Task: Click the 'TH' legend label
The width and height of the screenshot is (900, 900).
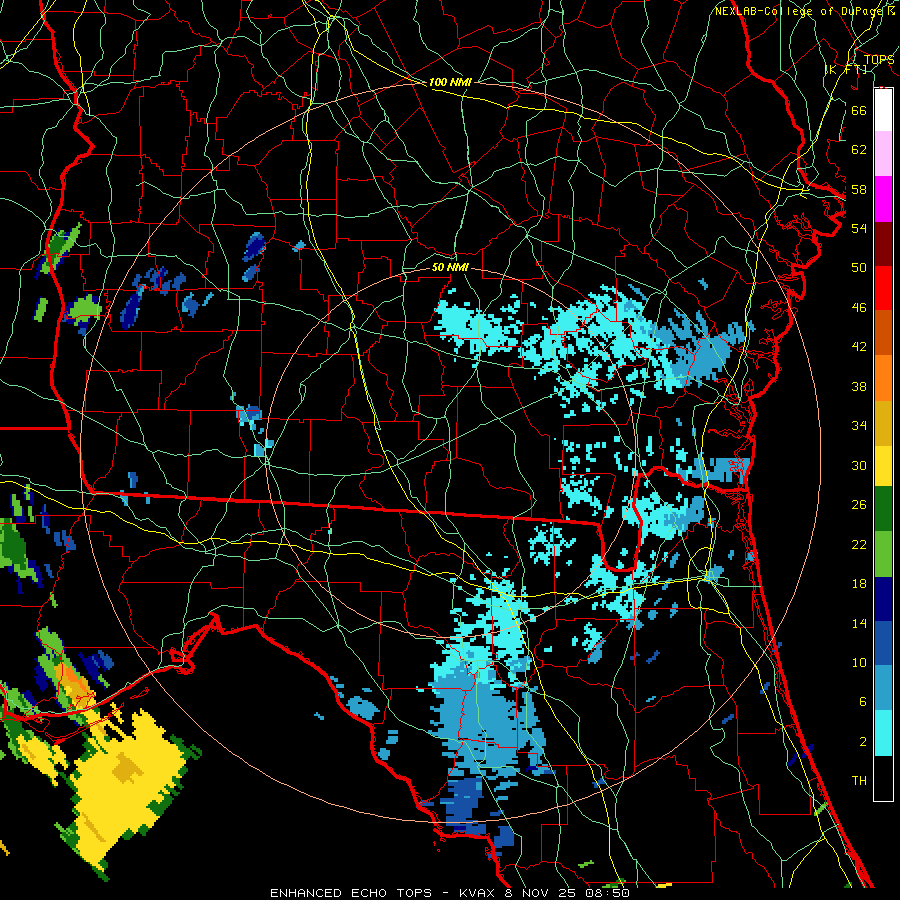Action: click(x=859, y=781)
